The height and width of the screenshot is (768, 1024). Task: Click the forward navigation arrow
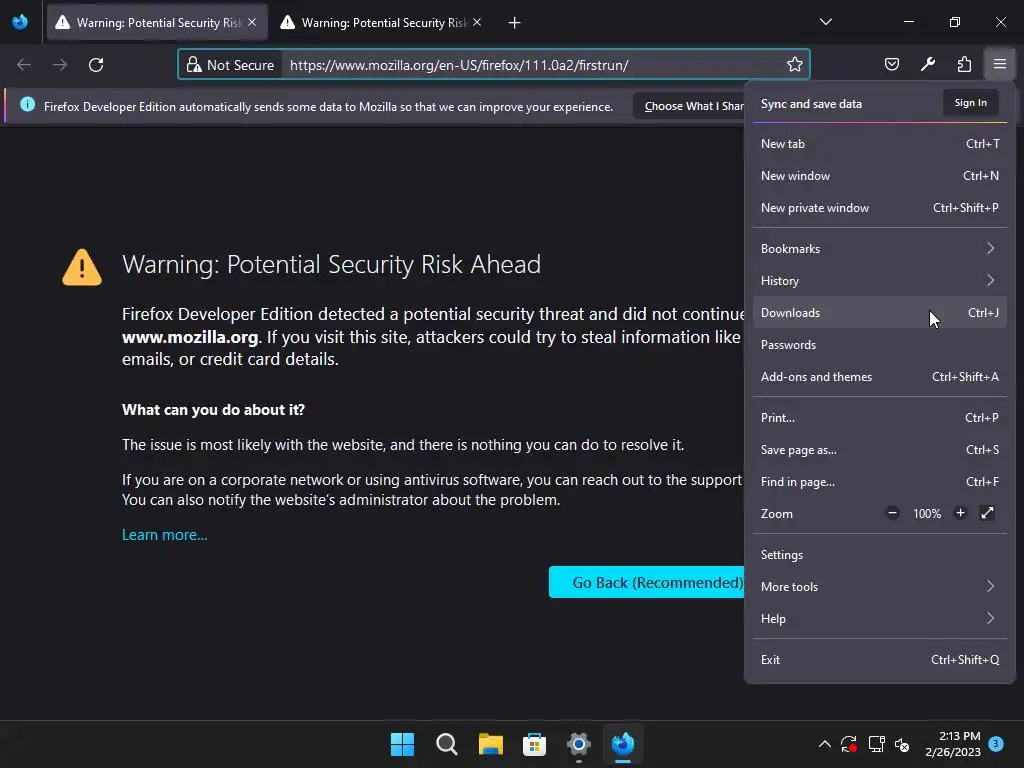(x=60, y=65)
